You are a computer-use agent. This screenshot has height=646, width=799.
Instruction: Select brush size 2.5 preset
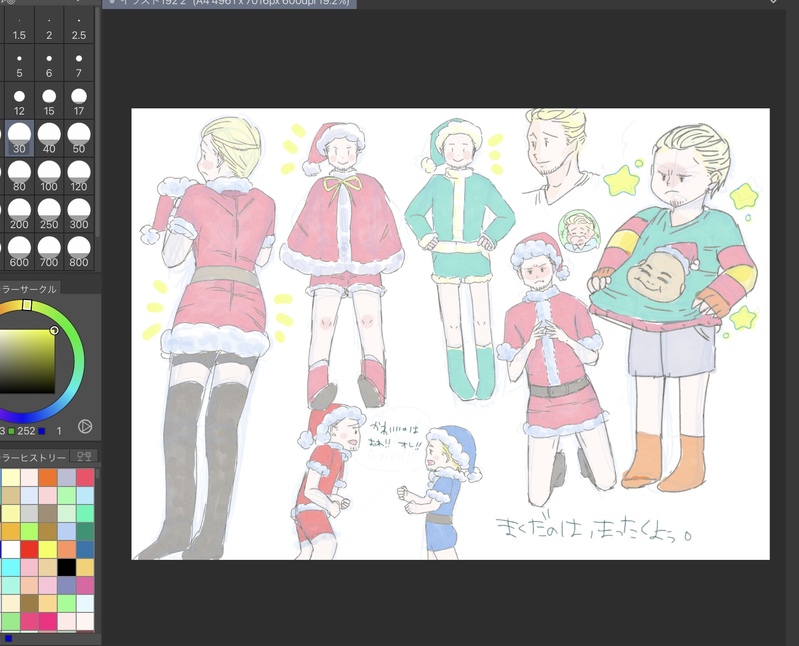click(x=79, y=25)
